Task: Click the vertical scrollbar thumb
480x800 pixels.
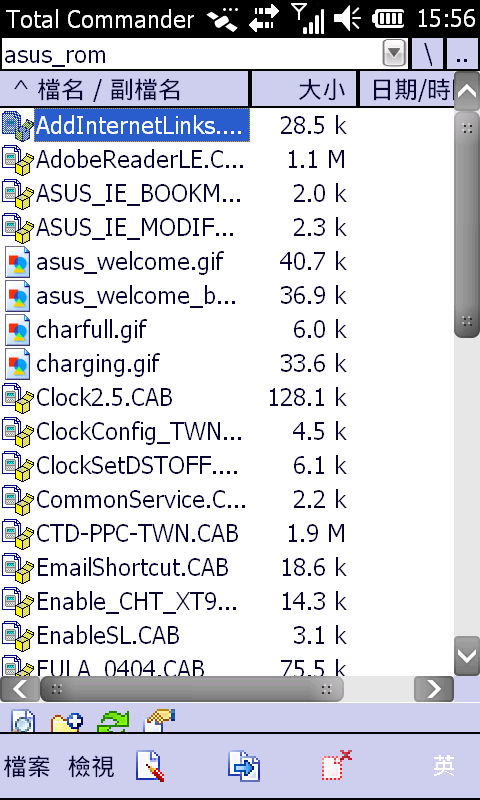Action: (x=467, y=223)
